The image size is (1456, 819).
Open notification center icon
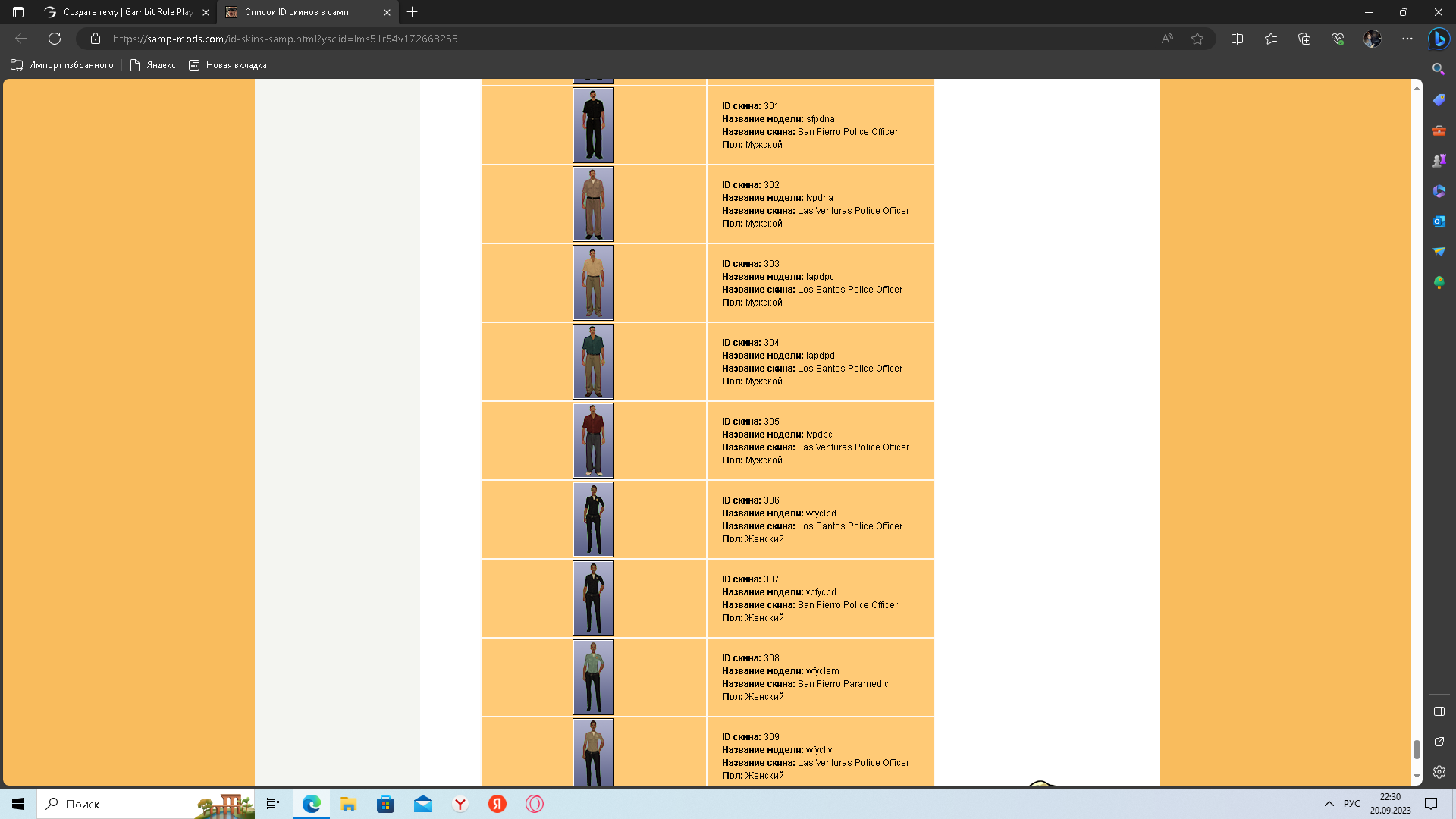(x=1431, y=804)
